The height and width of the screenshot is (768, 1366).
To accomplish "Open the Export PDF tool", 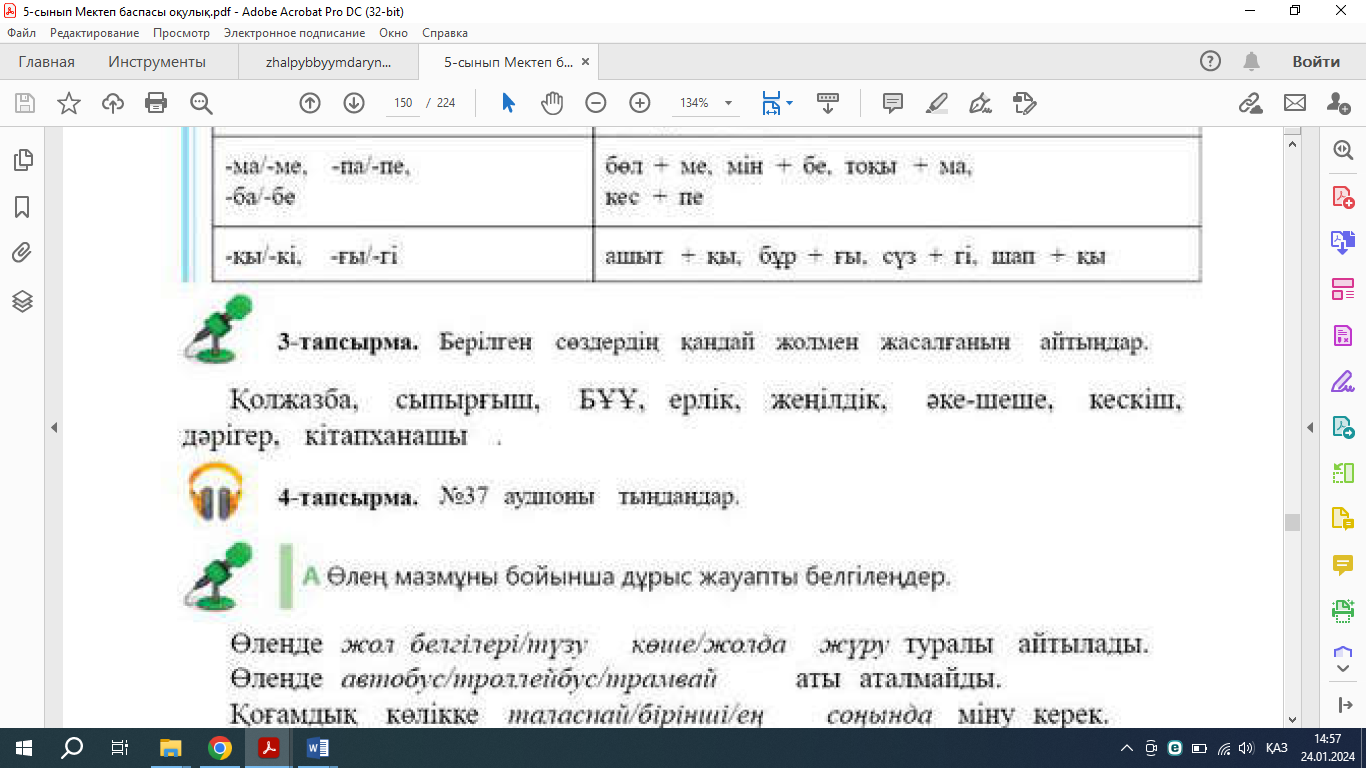I will coord(1343,428).
